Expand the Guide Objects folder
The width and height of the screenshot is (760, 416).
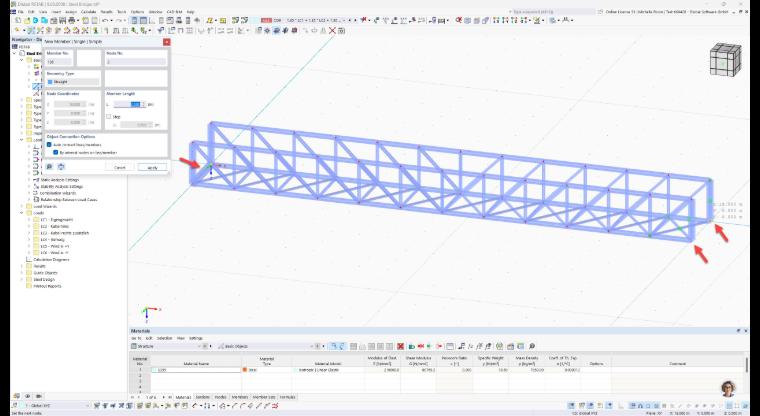pos(22,273)
